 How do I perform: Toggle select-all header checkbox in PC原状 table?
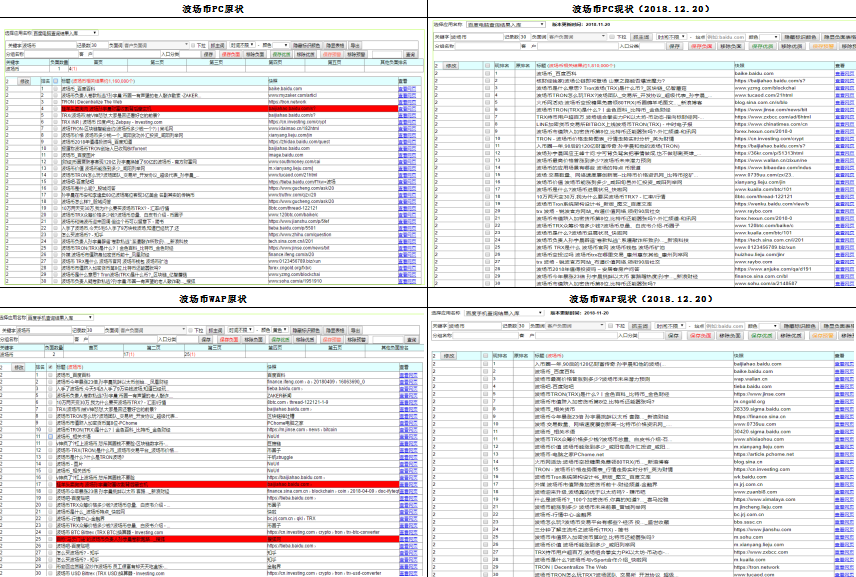point(56,81)
